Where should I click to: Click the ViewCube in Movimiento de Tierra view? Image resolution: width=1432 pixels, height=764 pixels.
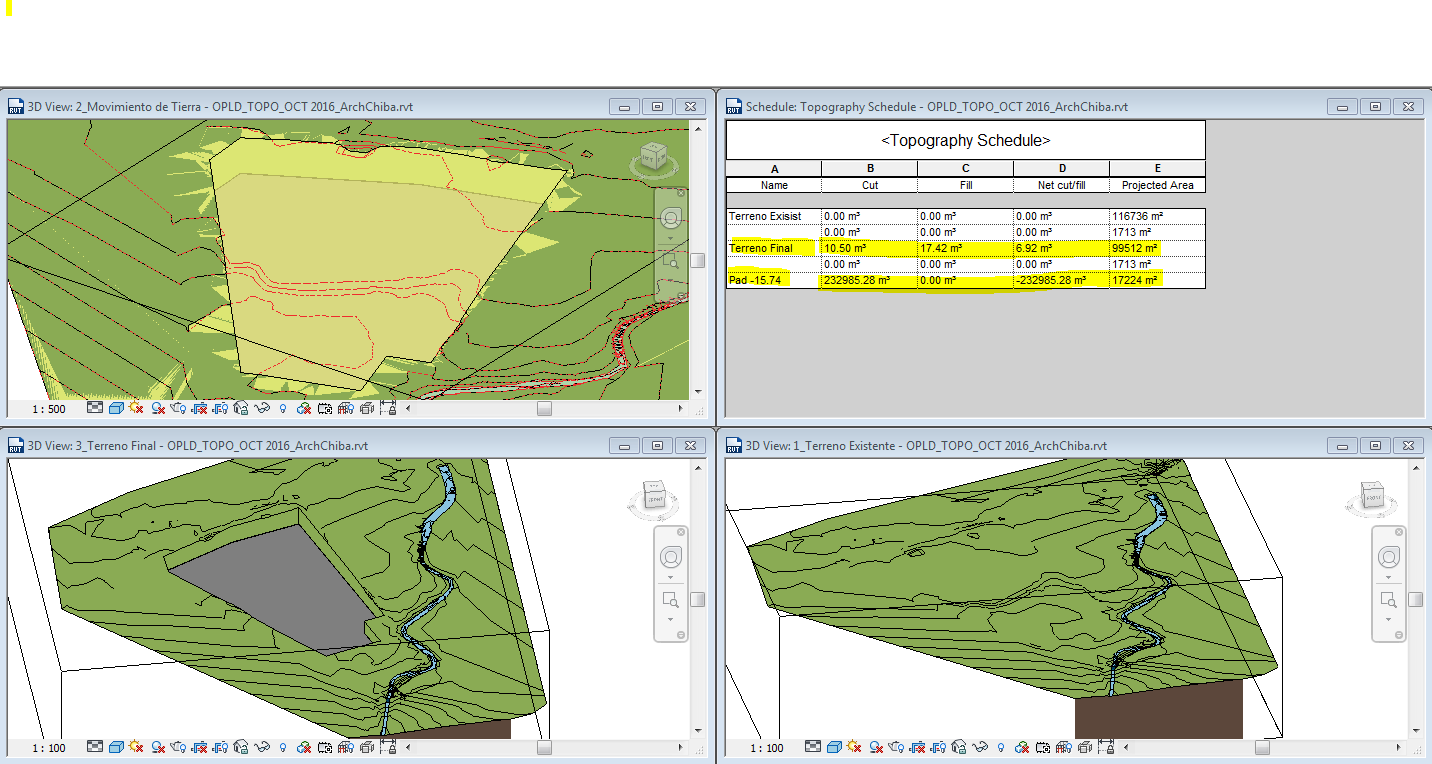click(x=654, y=157)
